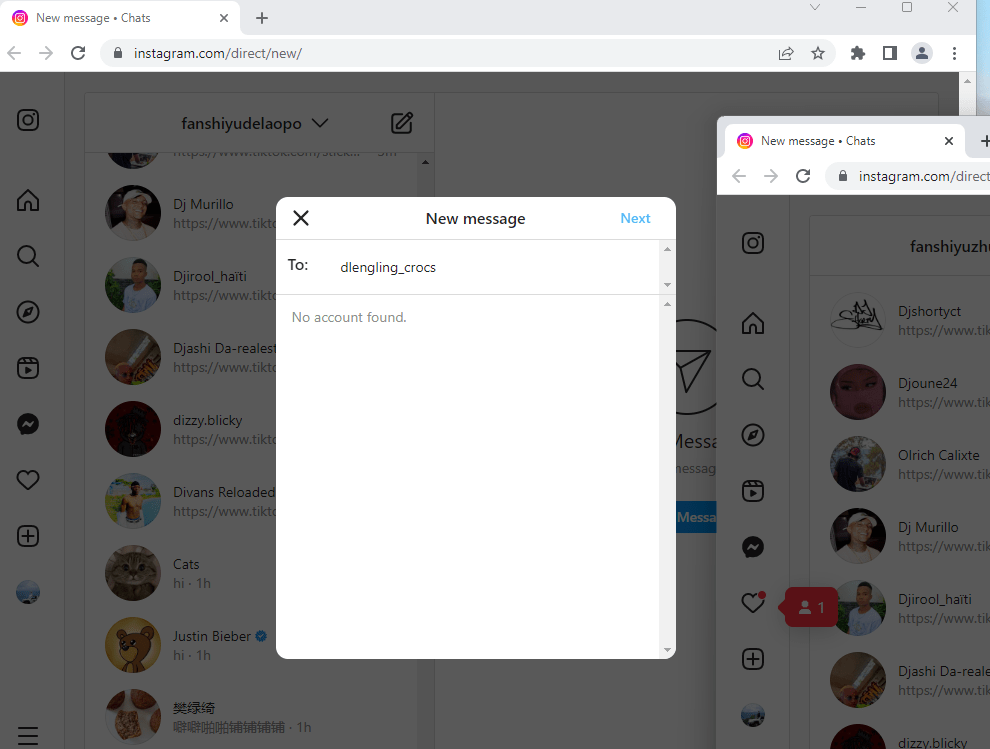
Task: Bookmark this page with the star icon
Action: [x=818, y=53]
